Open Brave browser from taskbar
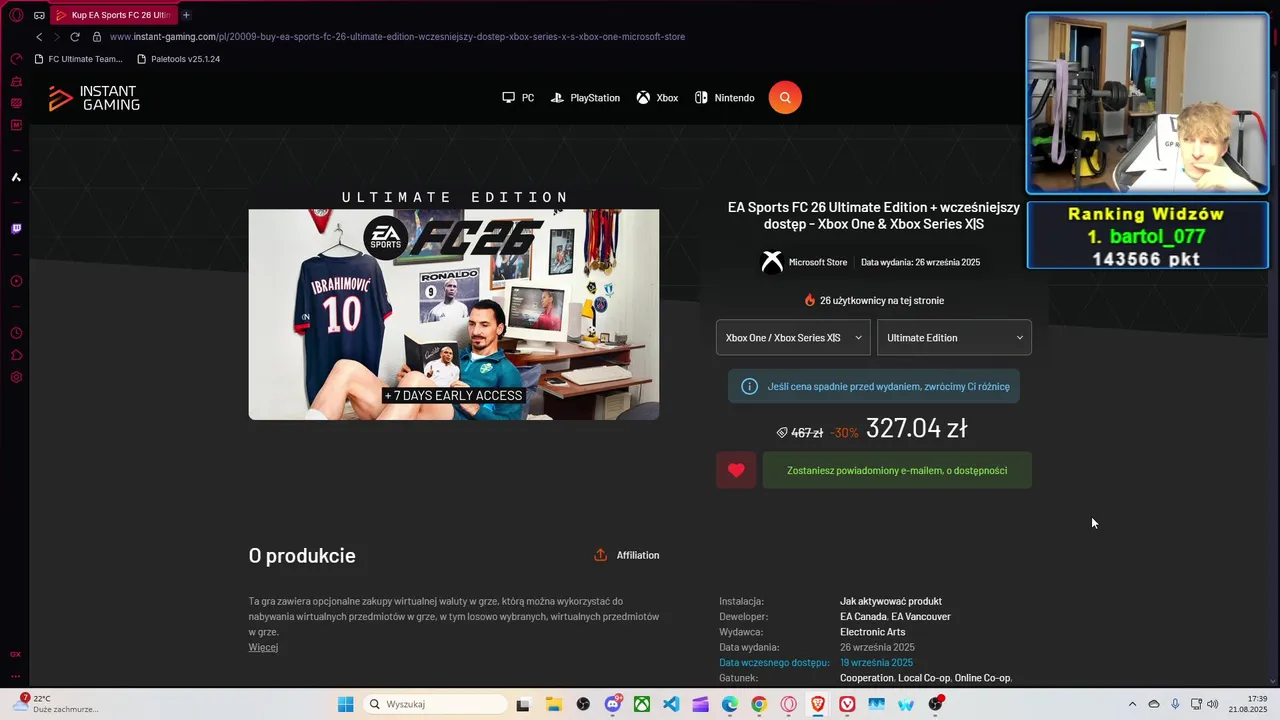This screenshot has width=1280, height=720. (x=818, y=704)
